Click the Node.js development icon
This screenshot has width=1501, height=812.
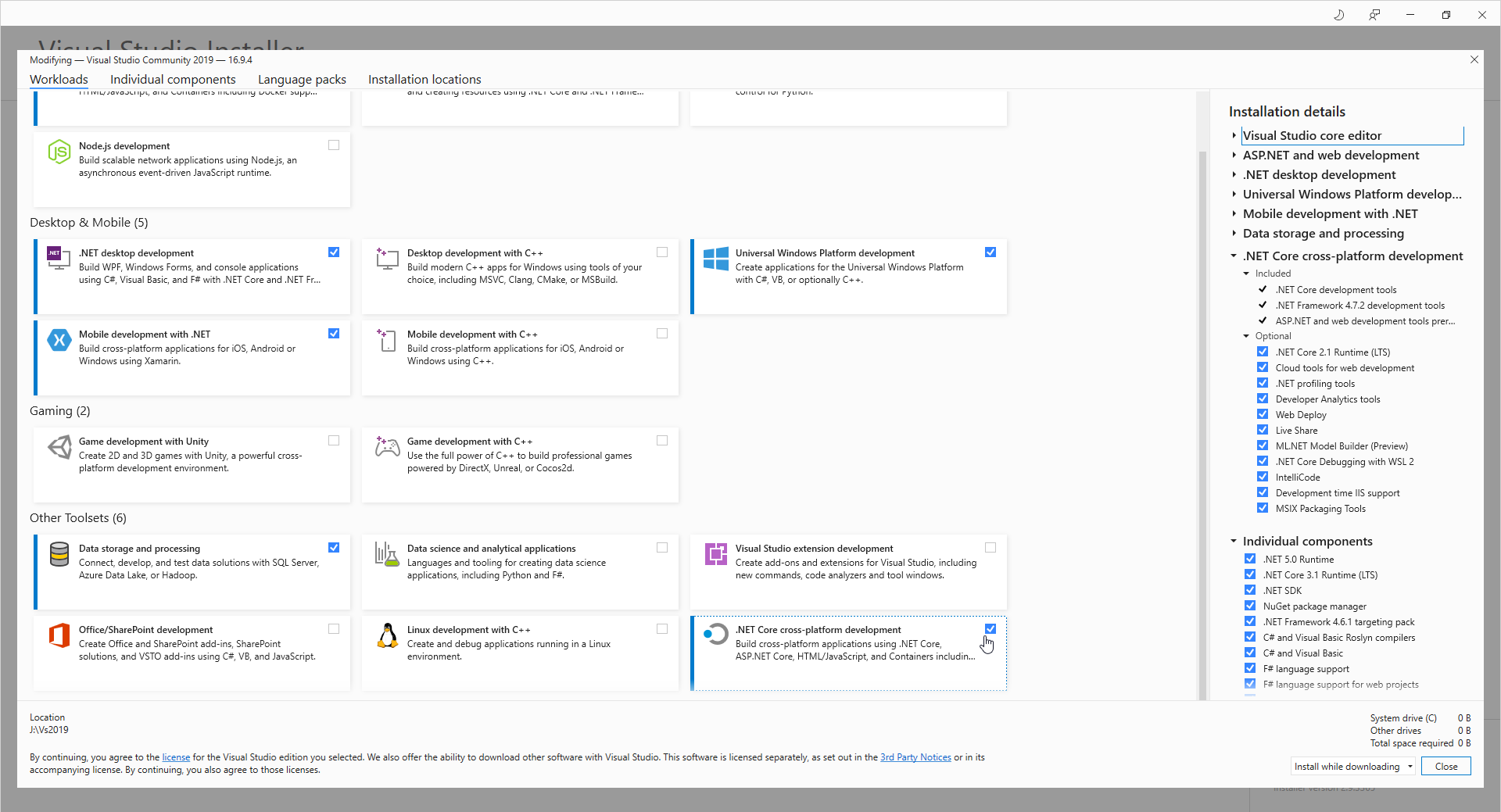pos(59,152)
